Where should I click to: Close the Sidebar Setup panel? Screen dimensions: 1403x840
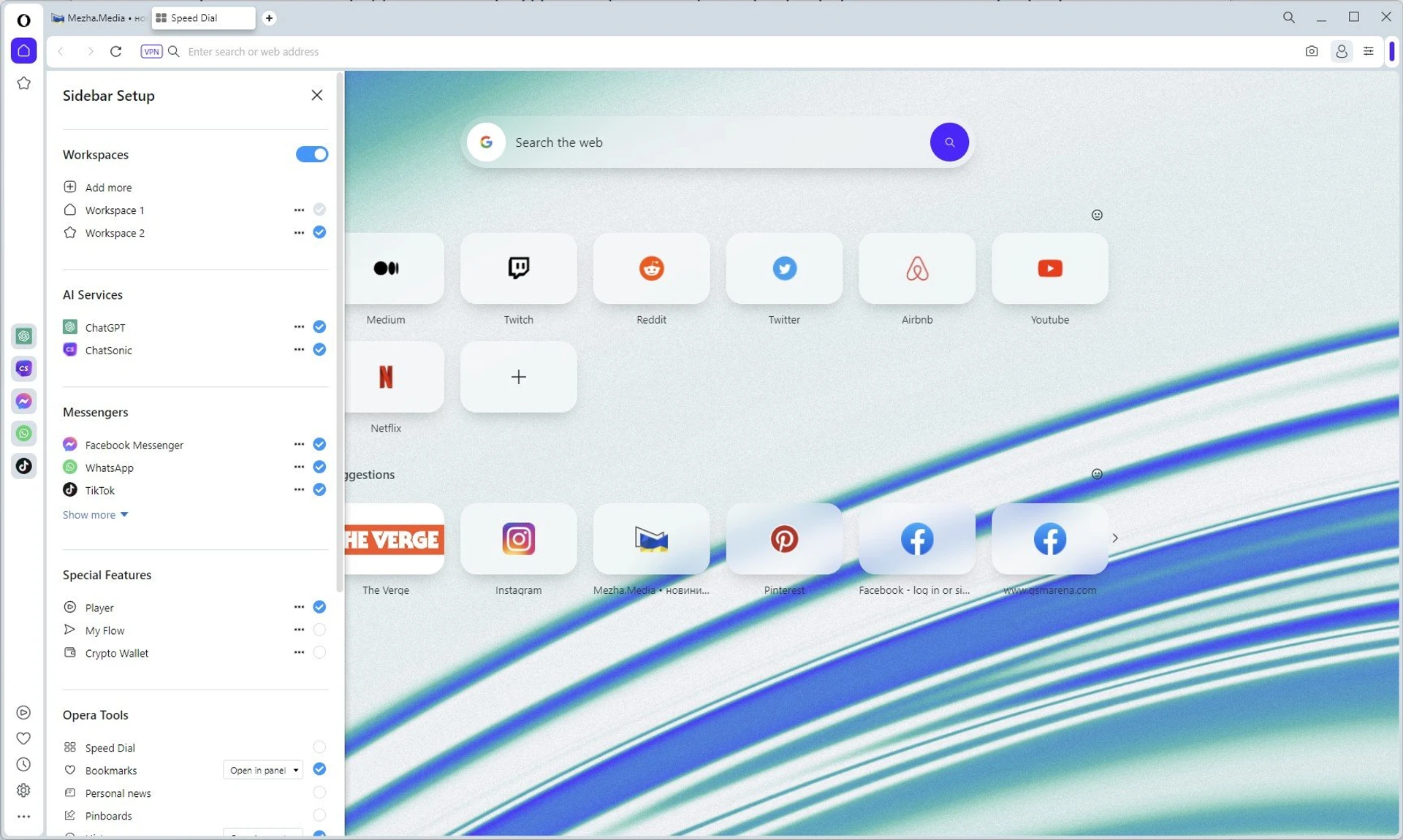point(316,95)
